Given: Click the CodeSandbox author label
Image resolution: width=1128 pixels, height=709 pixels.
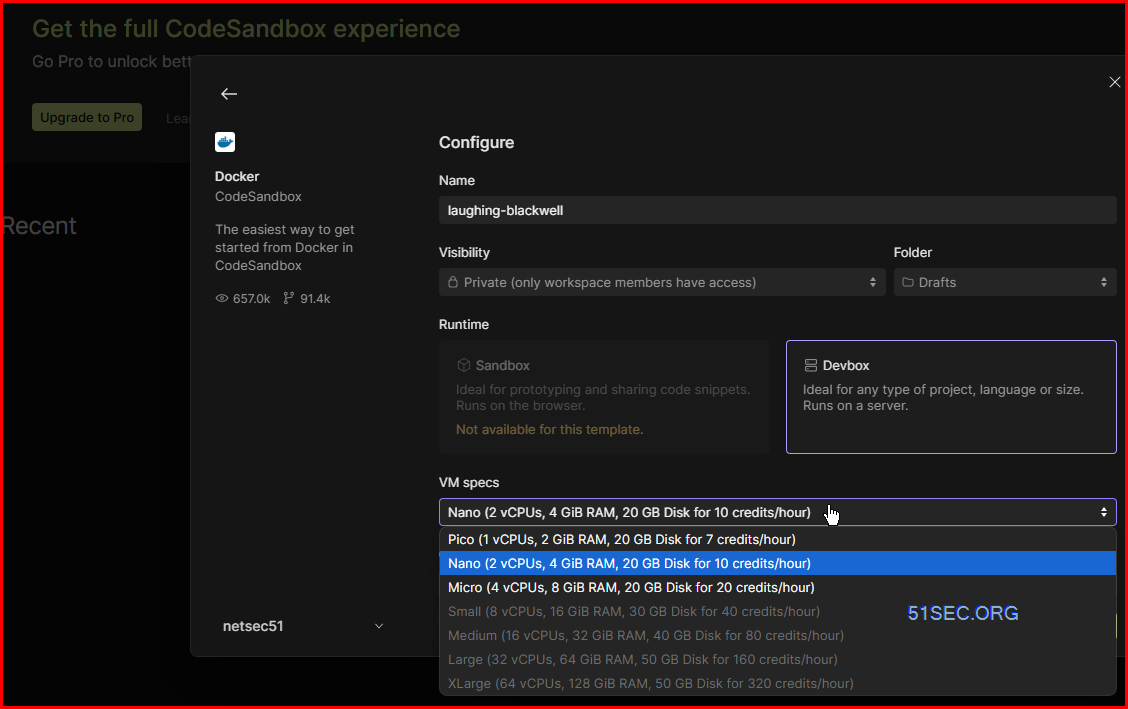Looking at the screenshot, I should 258,196.
